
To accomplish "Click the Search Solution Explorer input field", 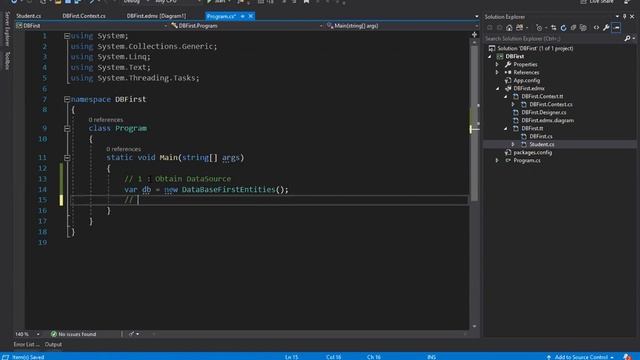I will (x=553, y=38).
